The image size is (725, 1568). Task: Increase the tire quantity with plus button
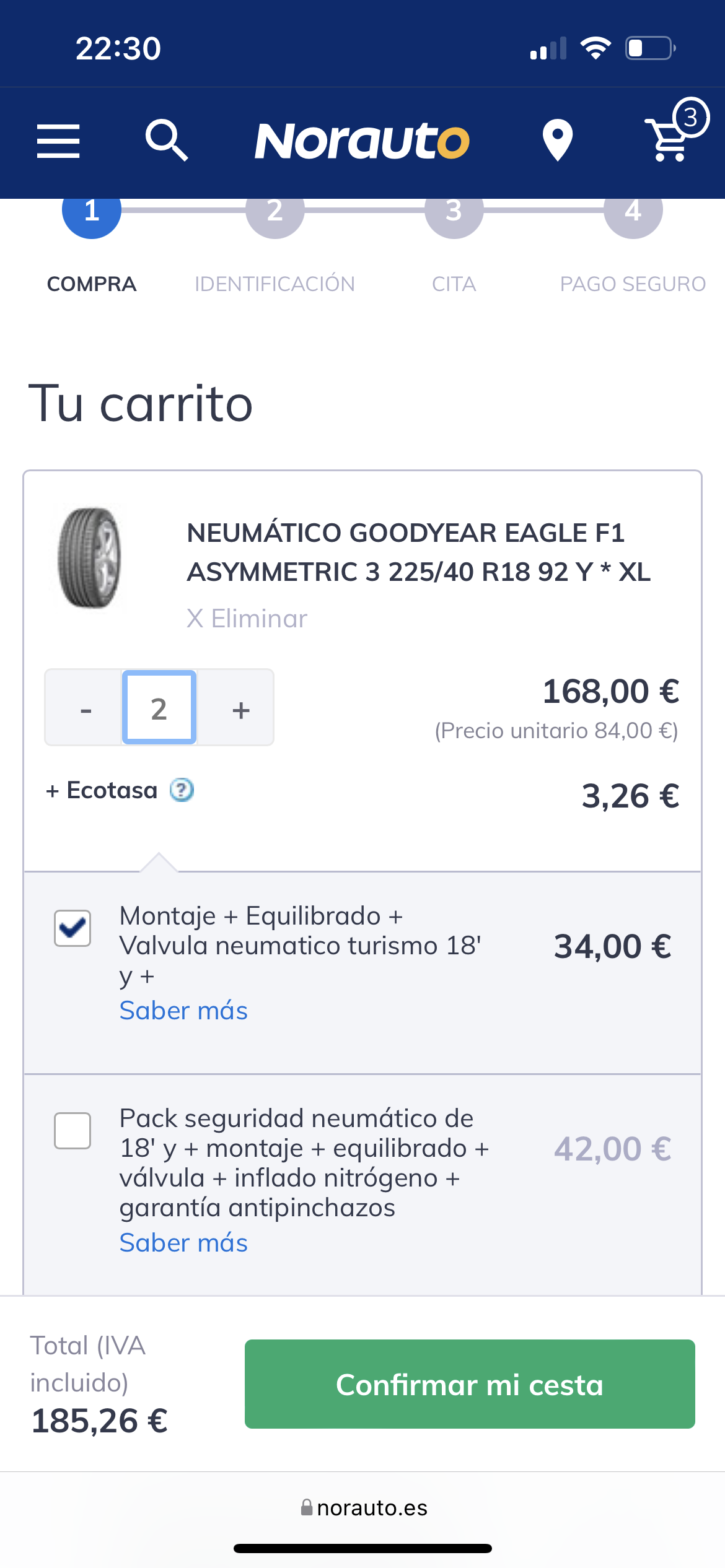(x=241, y=708)
